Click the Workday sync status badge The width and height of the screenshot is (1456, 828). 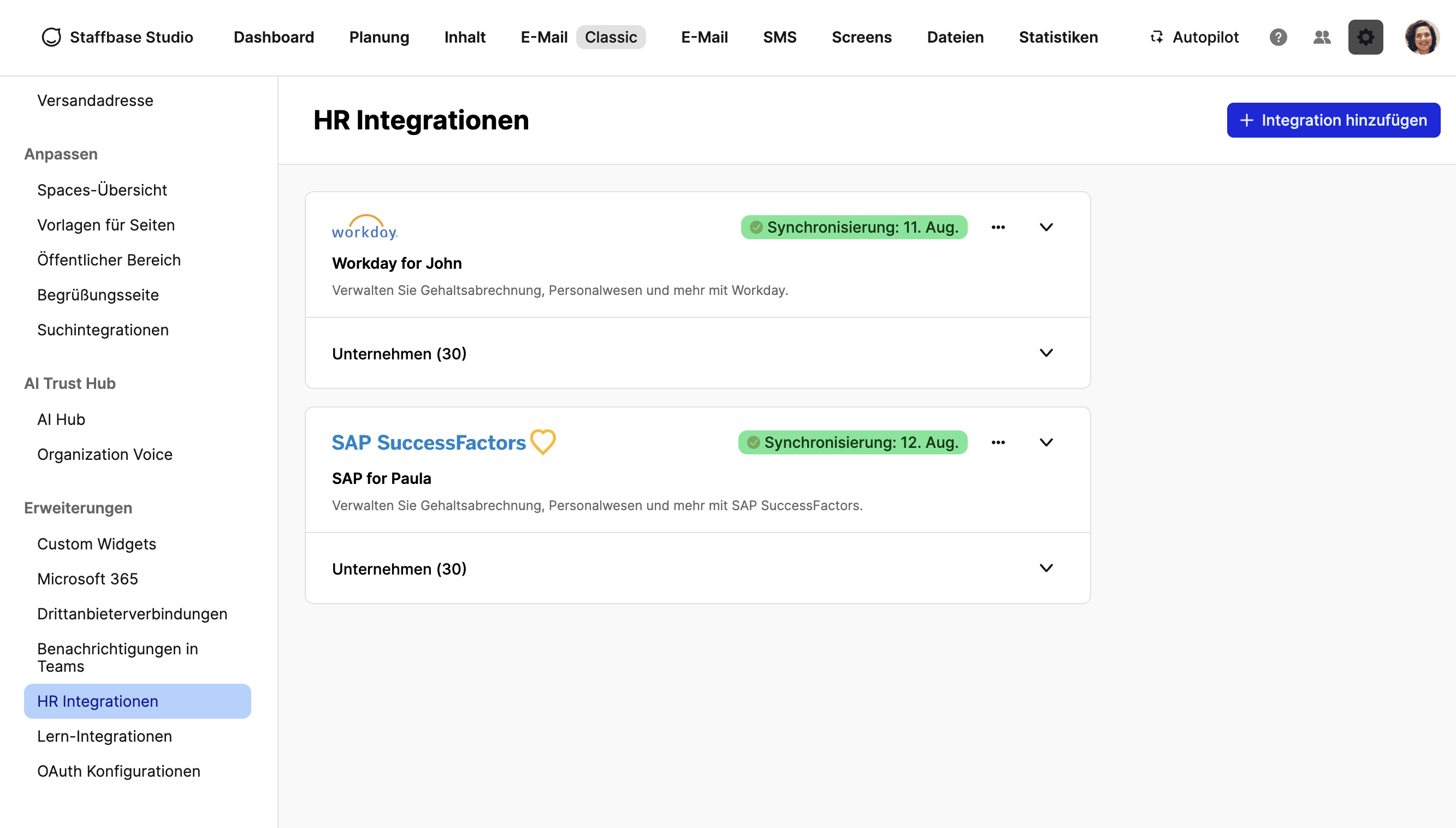854,227
